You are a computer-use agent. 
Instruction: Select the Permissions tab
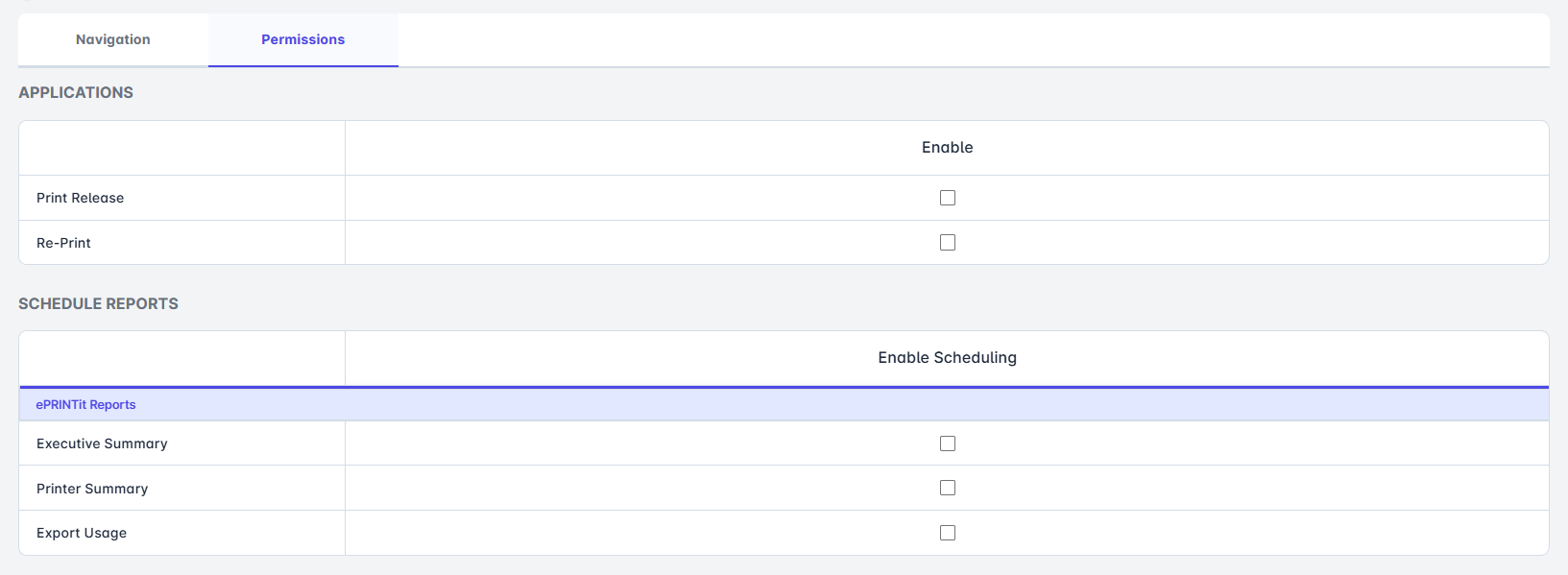point(302,39)
